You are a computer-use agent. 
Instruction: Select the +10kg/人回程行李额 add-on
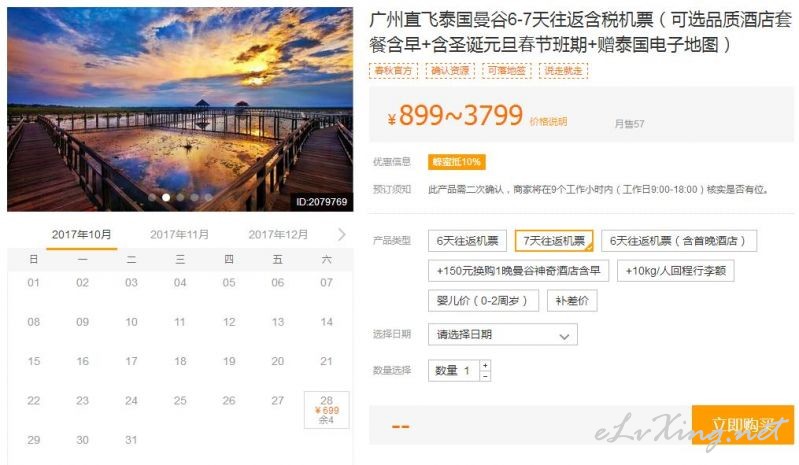(x=675, y=270)
